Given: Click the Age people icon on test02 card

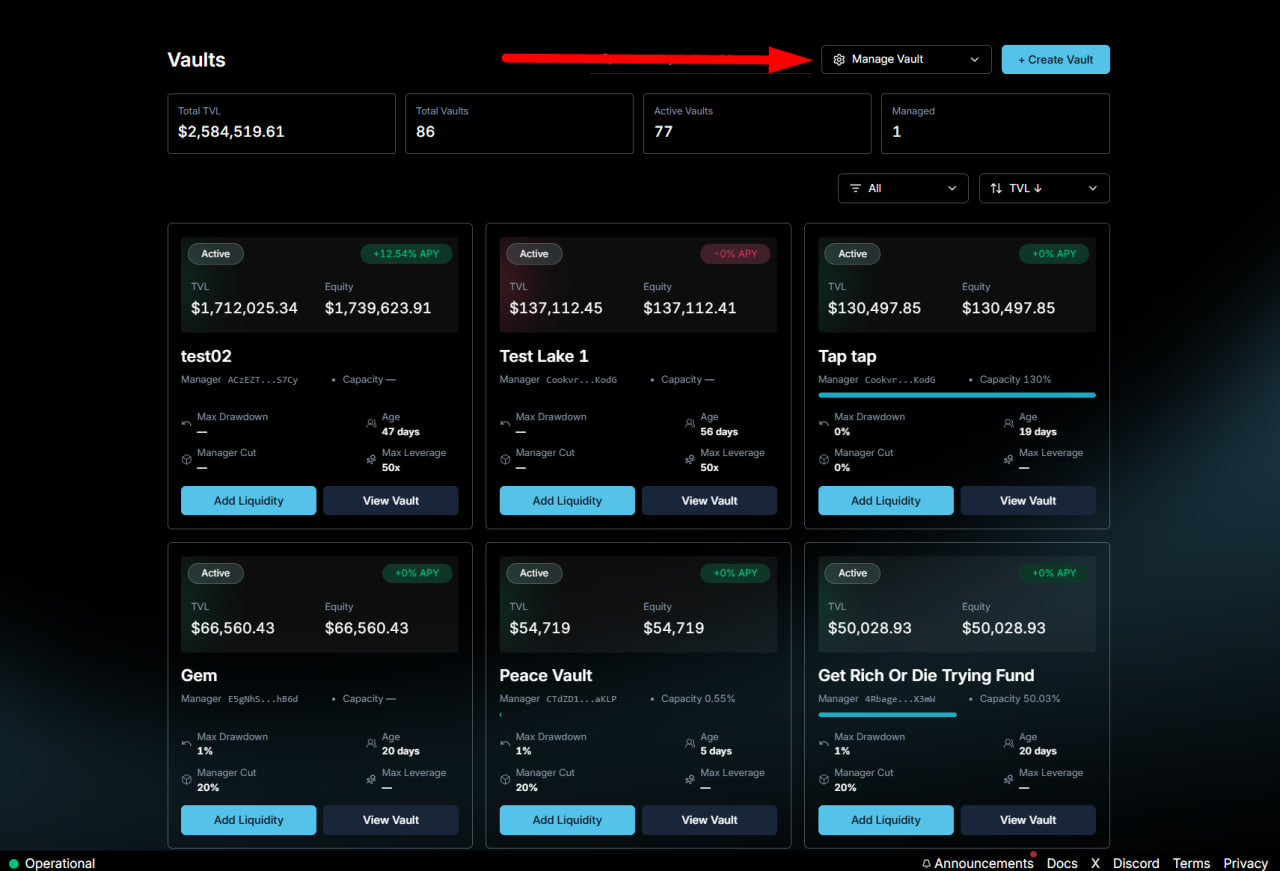Looking at the screenshot, I should [371, 424].
